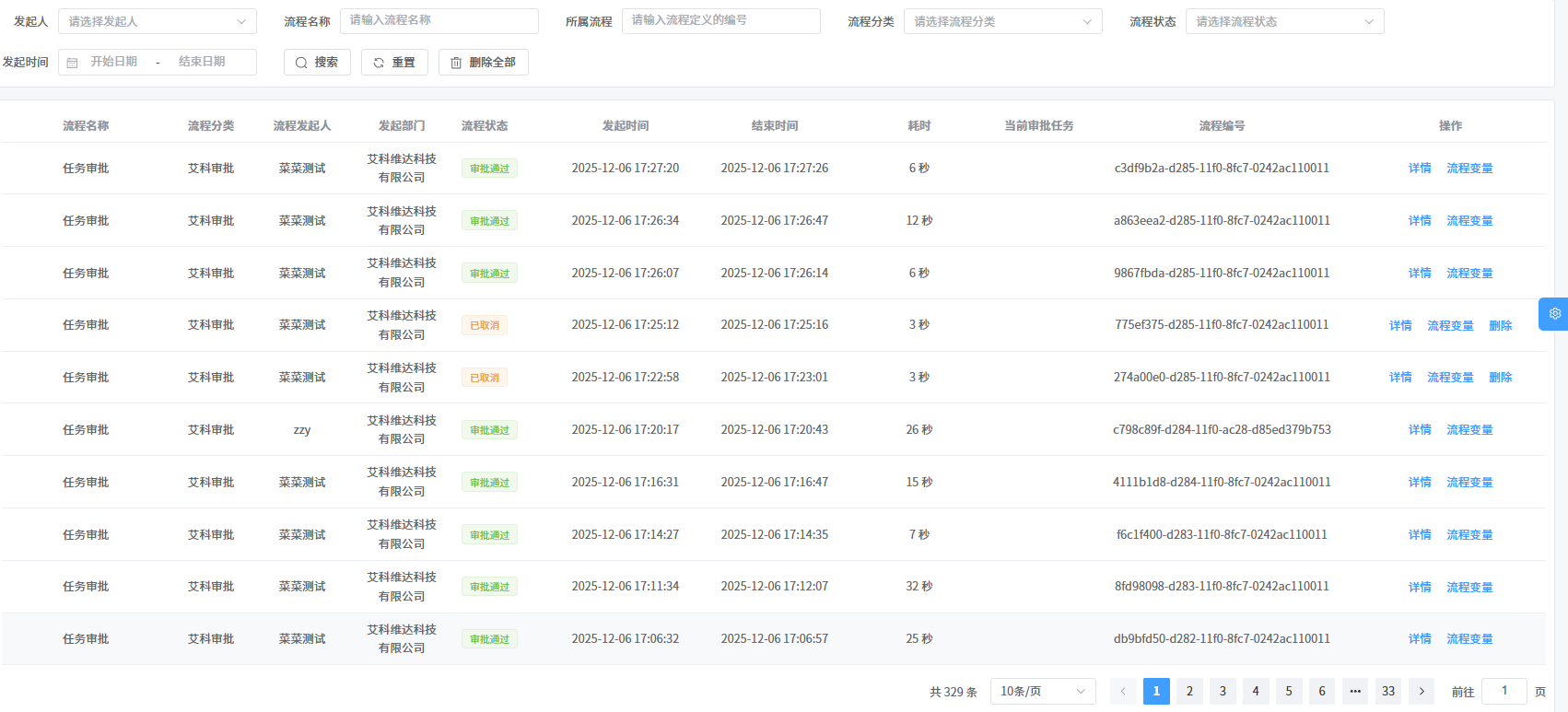Expand the 流程分类 category dropdown

coord(1002,21)
